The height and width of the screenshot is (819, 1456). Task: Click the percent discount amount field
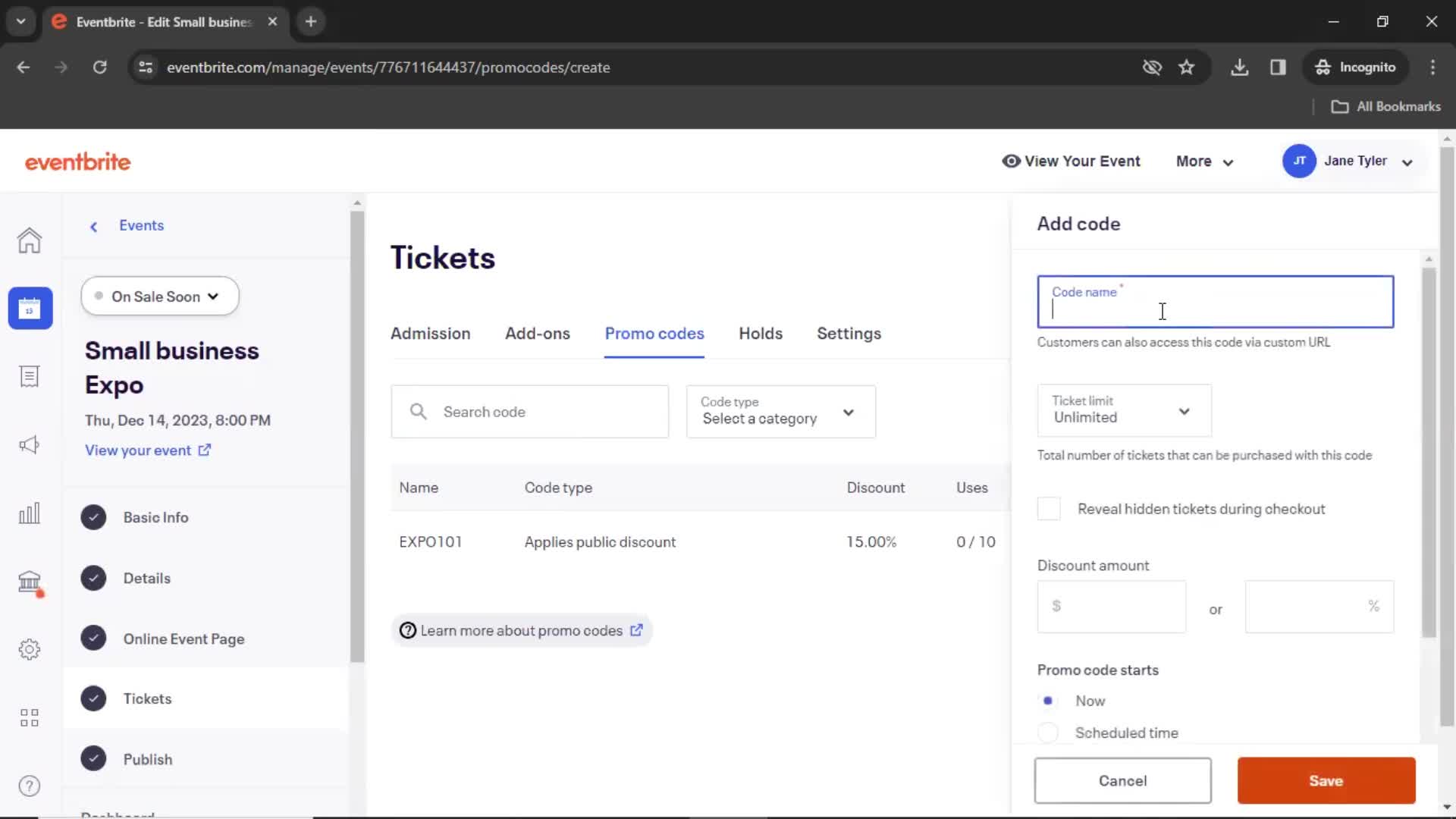pyautogui.click(x=1319, y=607)
